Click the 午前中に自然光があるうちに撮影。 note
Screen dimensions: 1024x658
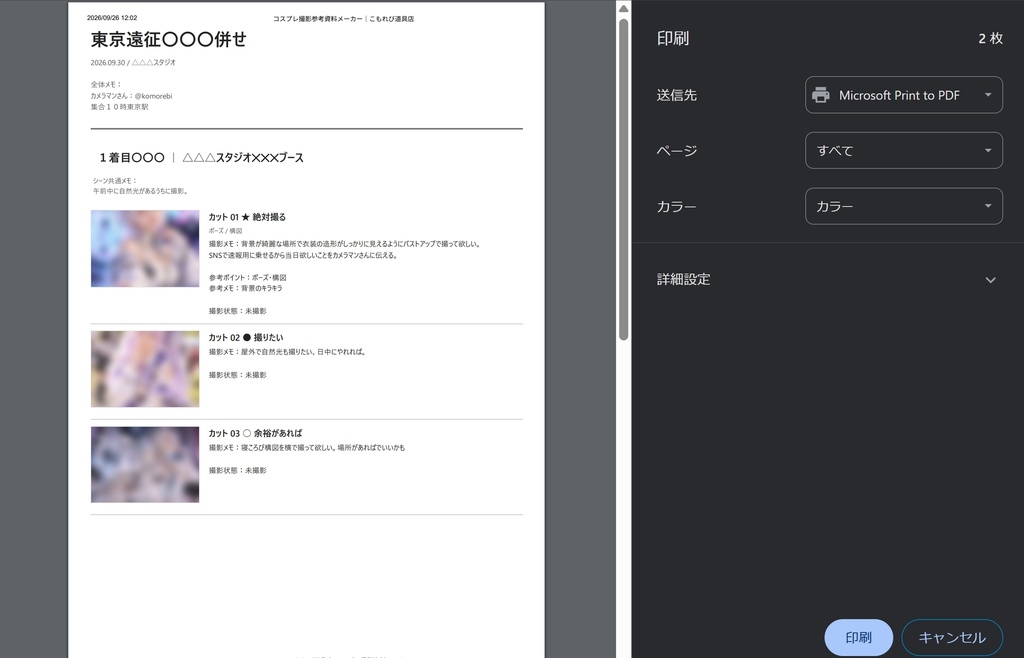(x=142, y=192)
